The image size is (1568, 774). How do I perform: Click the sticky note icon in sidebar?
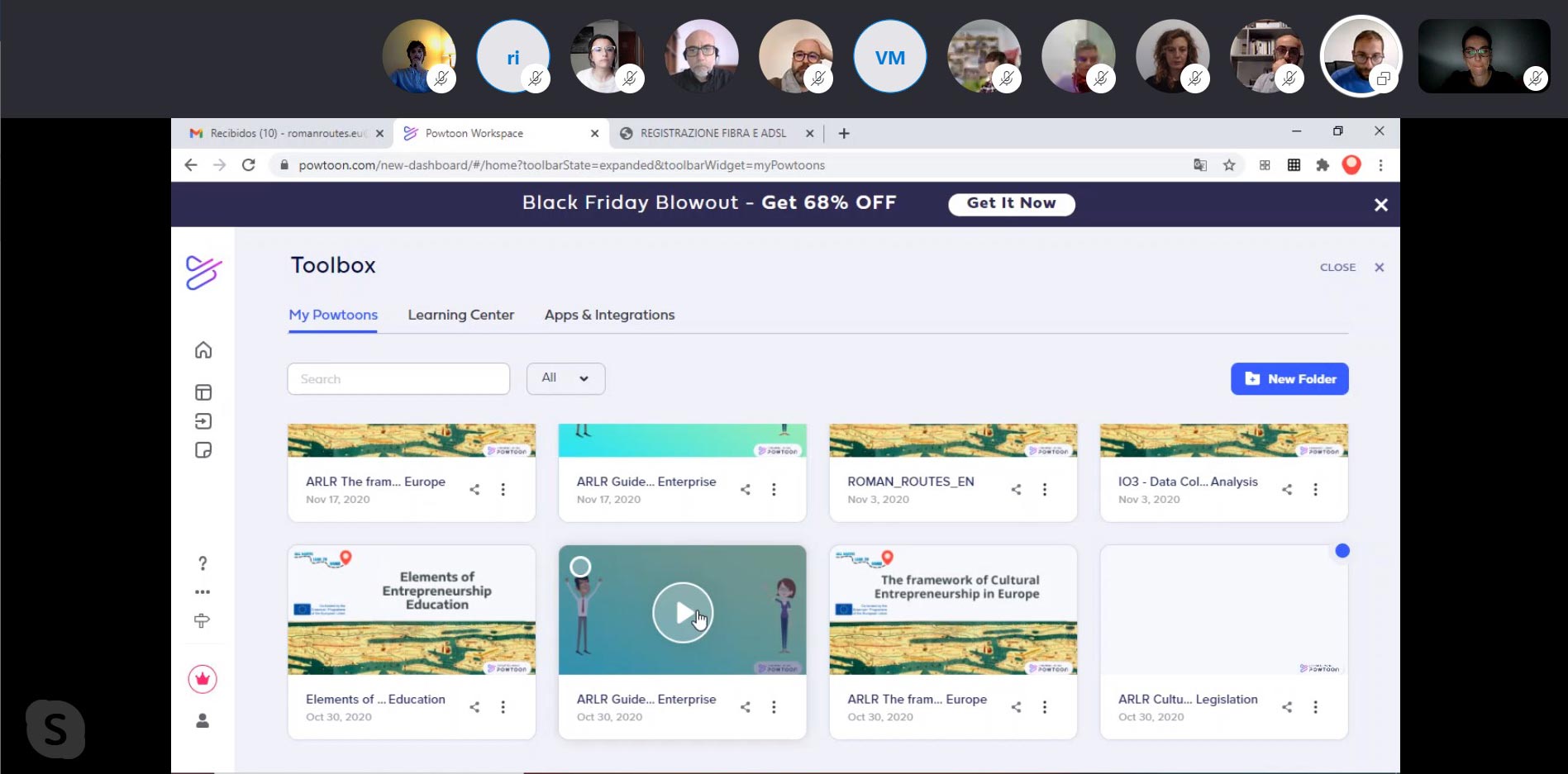tap(203, 450)
